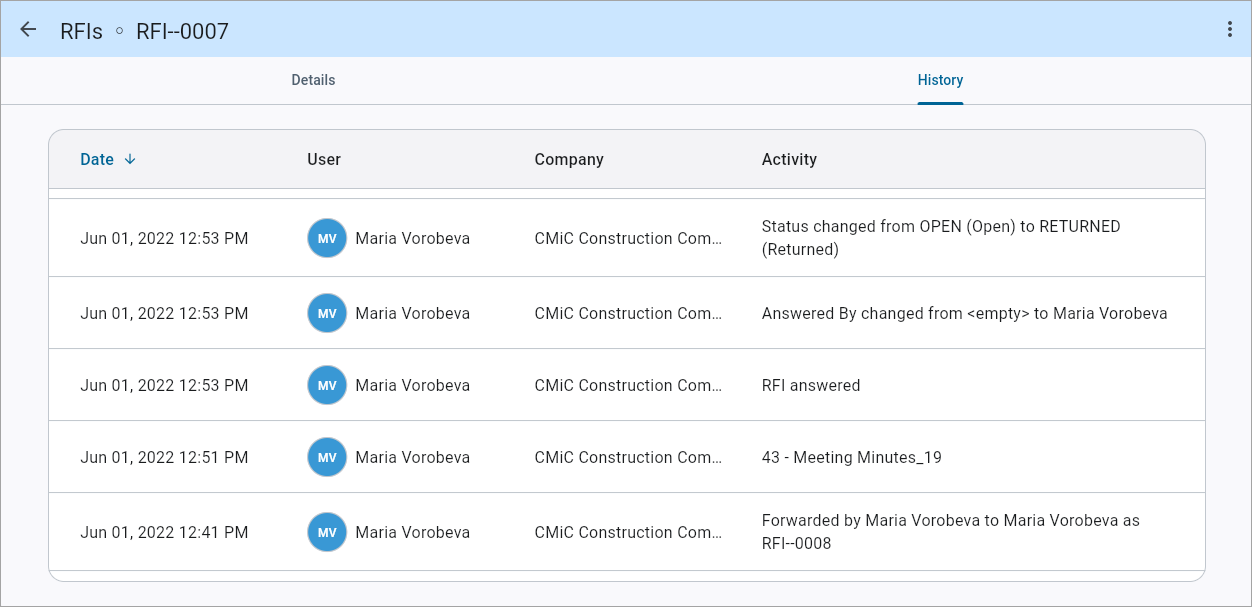Switch to the Details tab
The height and width of the screenshot is (607, 1252).
click(313, 79)
